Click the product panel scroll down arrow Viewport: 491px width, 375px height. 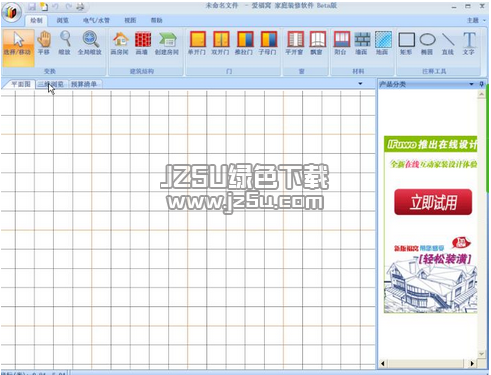[481, 354]
